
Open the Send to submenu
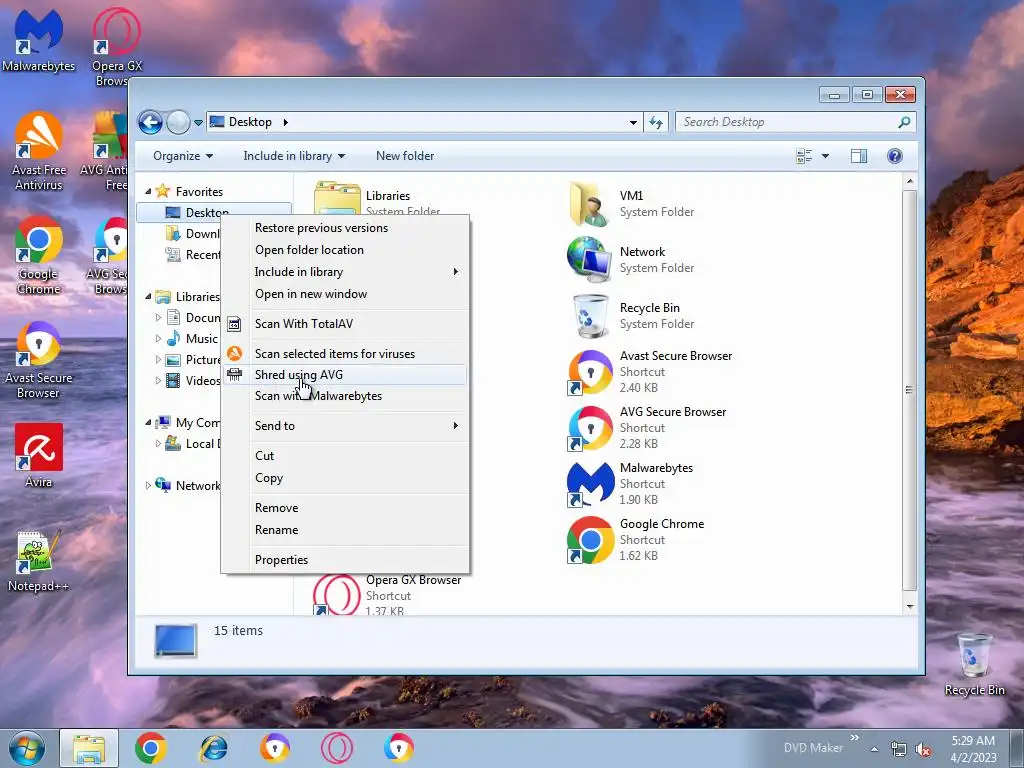345,426
